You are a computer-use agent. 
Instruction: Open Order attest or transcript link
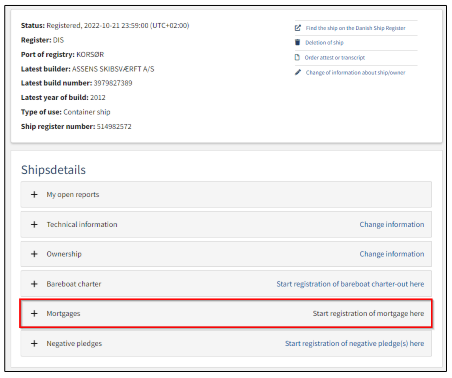click(x=335, y=57)
